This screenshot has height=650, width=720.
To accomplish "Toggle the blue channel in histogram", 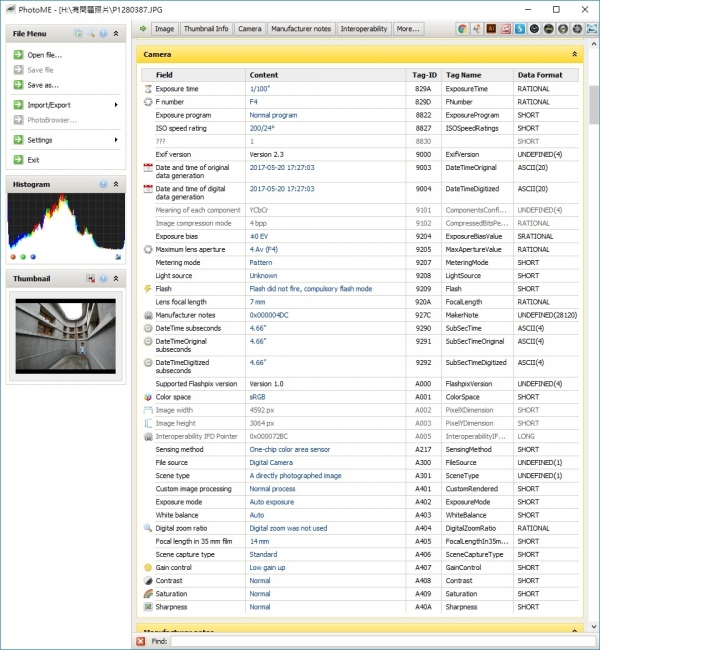I will [31, 257].
